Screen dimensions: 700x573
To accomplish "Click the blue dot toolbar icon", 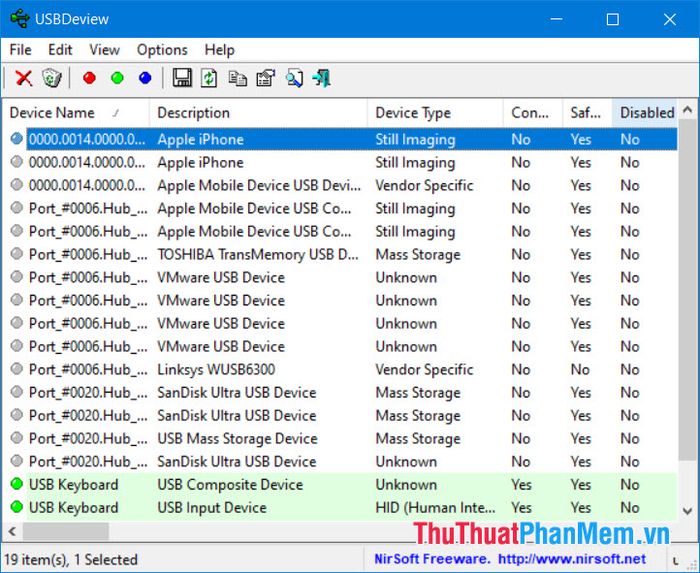I will pos(145,78).
